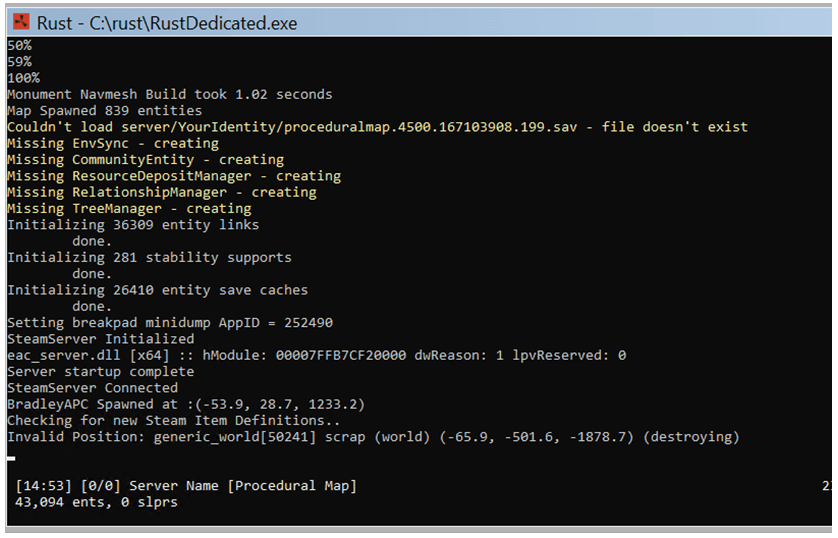The width and height of the screenshot is (838, 538).
Task: Click the window title text 'Rust - C:\rust\RustDedicated.exe'
Action: click(167, 22)
